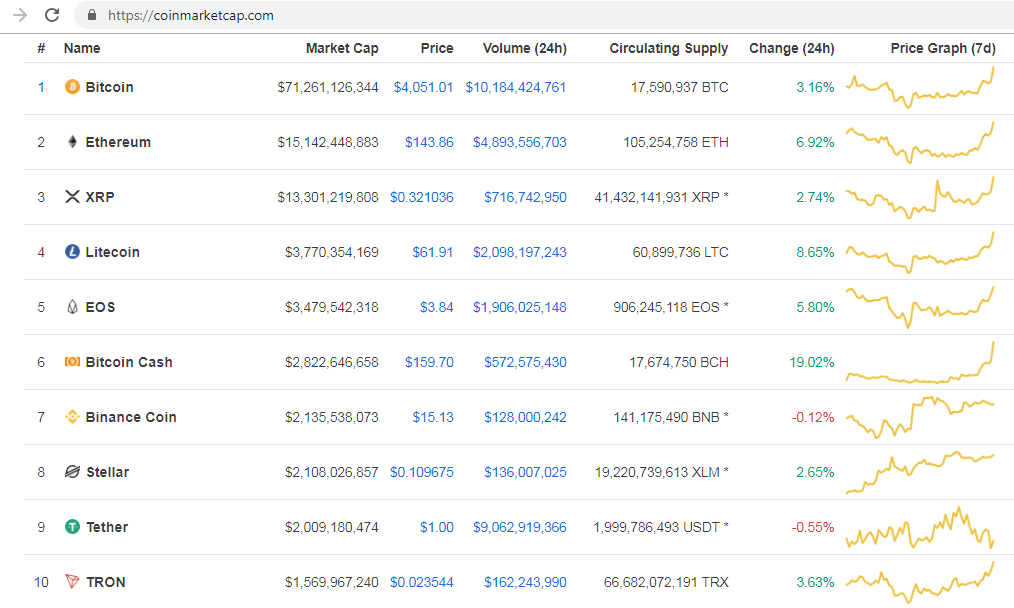Open the Bitcoin name link
The height and width of the screenshot is (608, 1014).
(109, 87)
